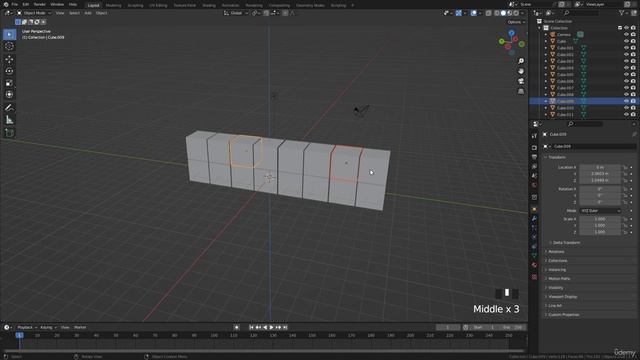Open the Edit menu
The height and width of the screenshot is (360, 640).
[26, 4]
